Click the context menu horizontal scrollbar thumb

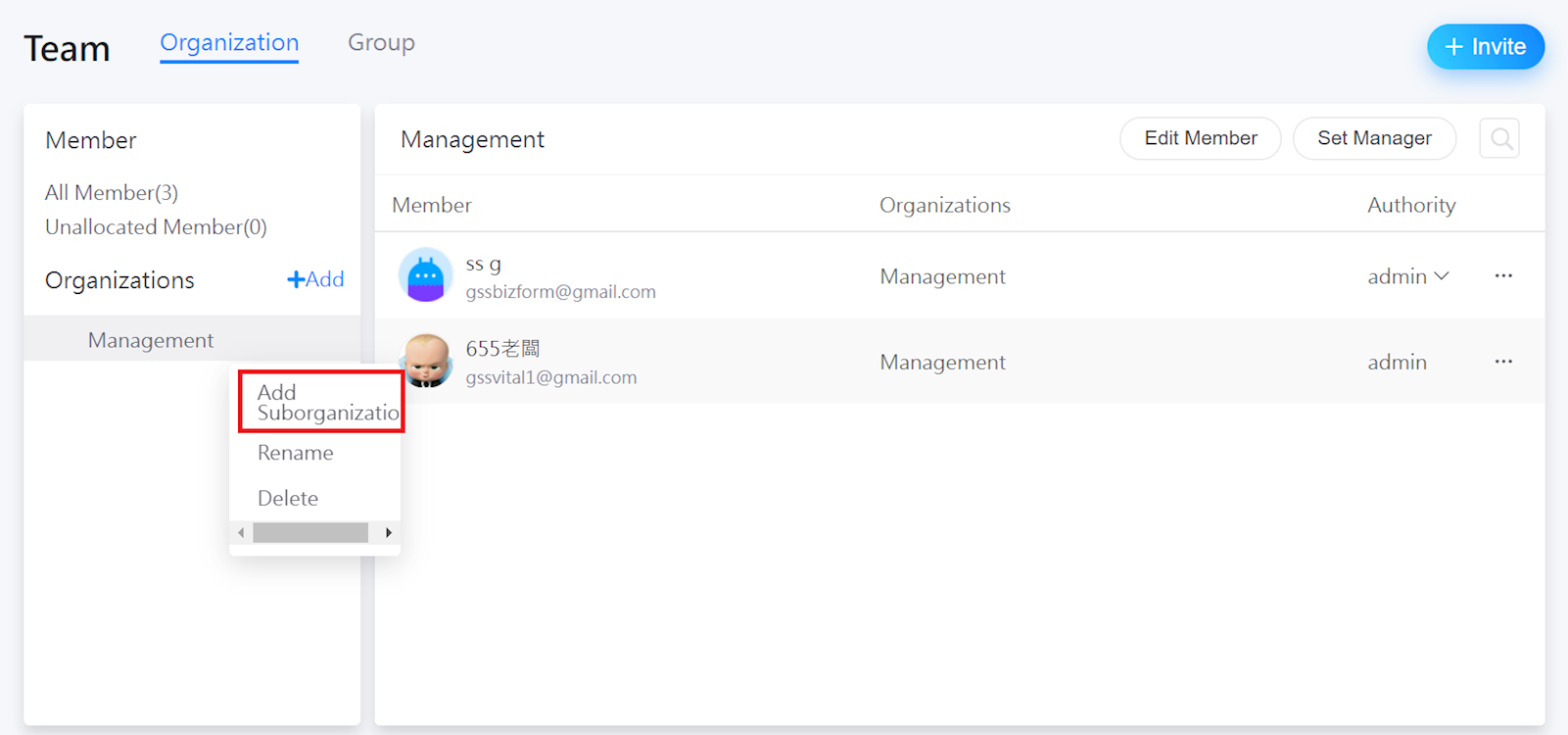310,532
